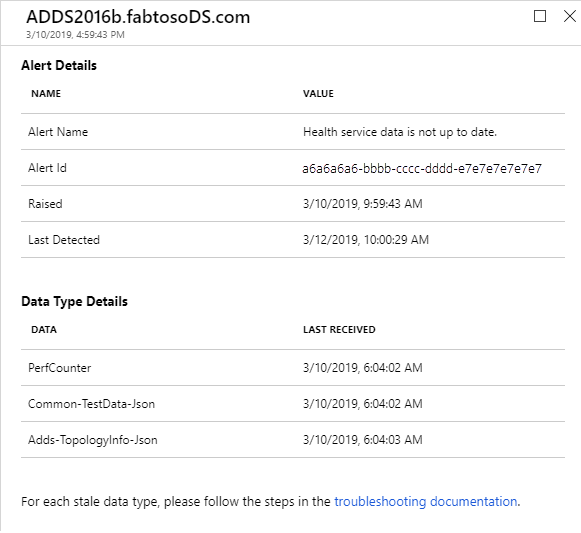Select the Alert Id value
581x533 pixels.
tap(422, 169)
